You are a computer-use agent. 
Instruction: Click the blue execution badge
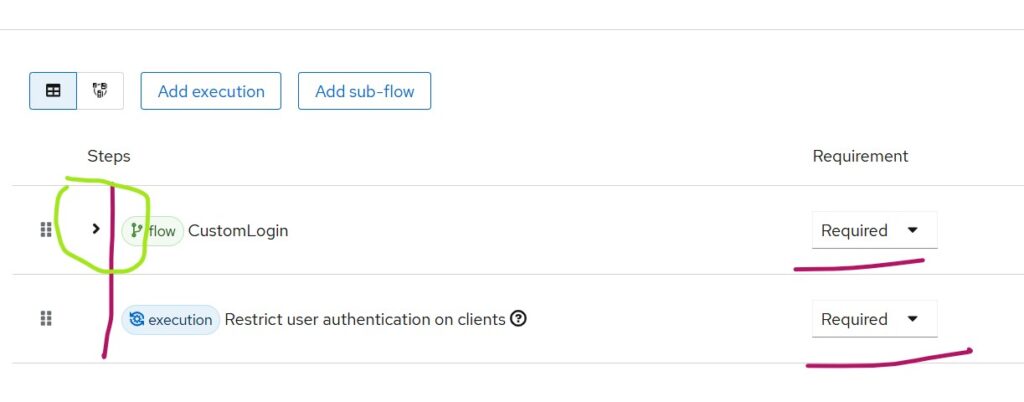[171, 320]
